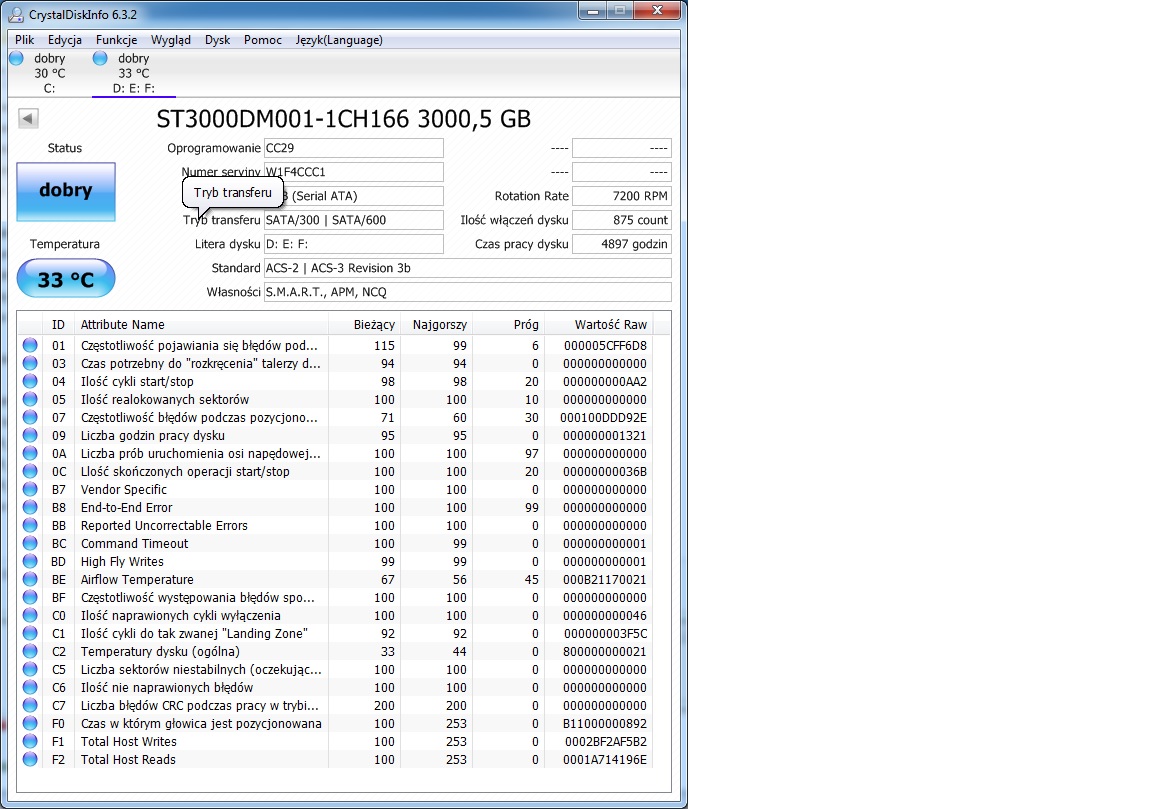1152x809 pixels.
Task: Click the Oprogramowanie field CC29
Action: [x=353, y=148]
